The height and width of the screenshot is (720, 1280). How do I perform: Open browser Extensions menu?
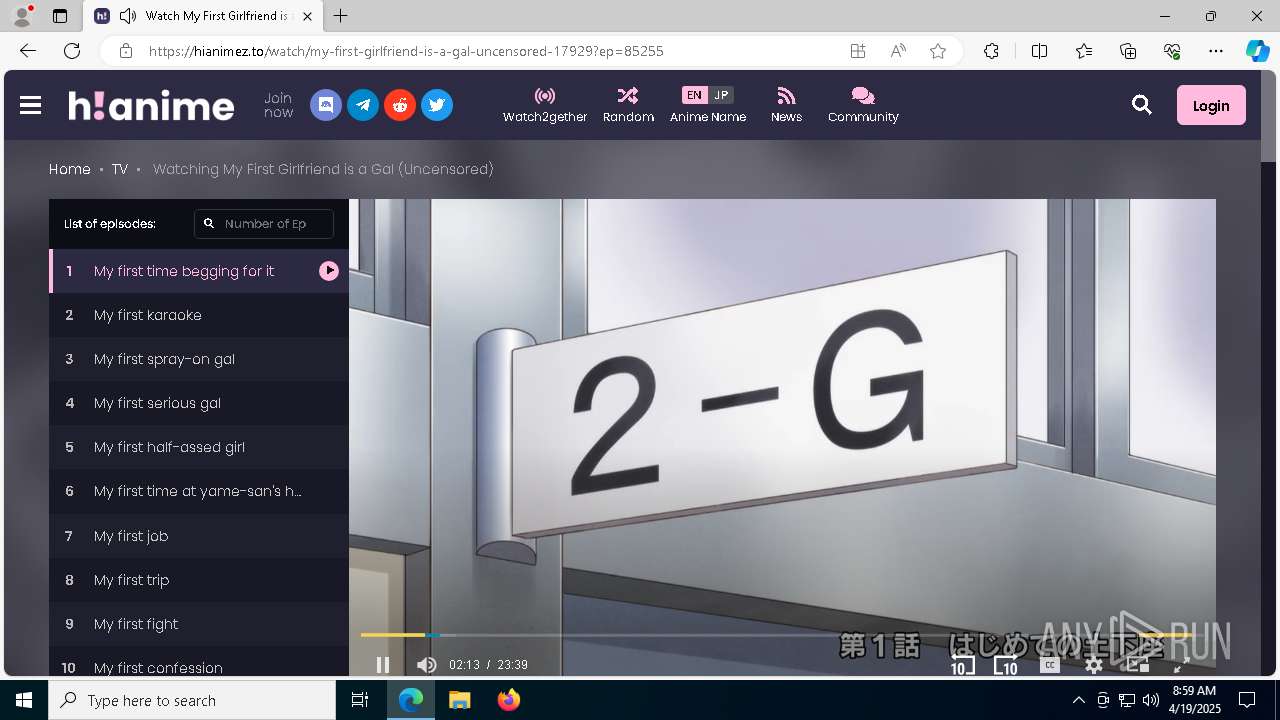pos(991,51)
